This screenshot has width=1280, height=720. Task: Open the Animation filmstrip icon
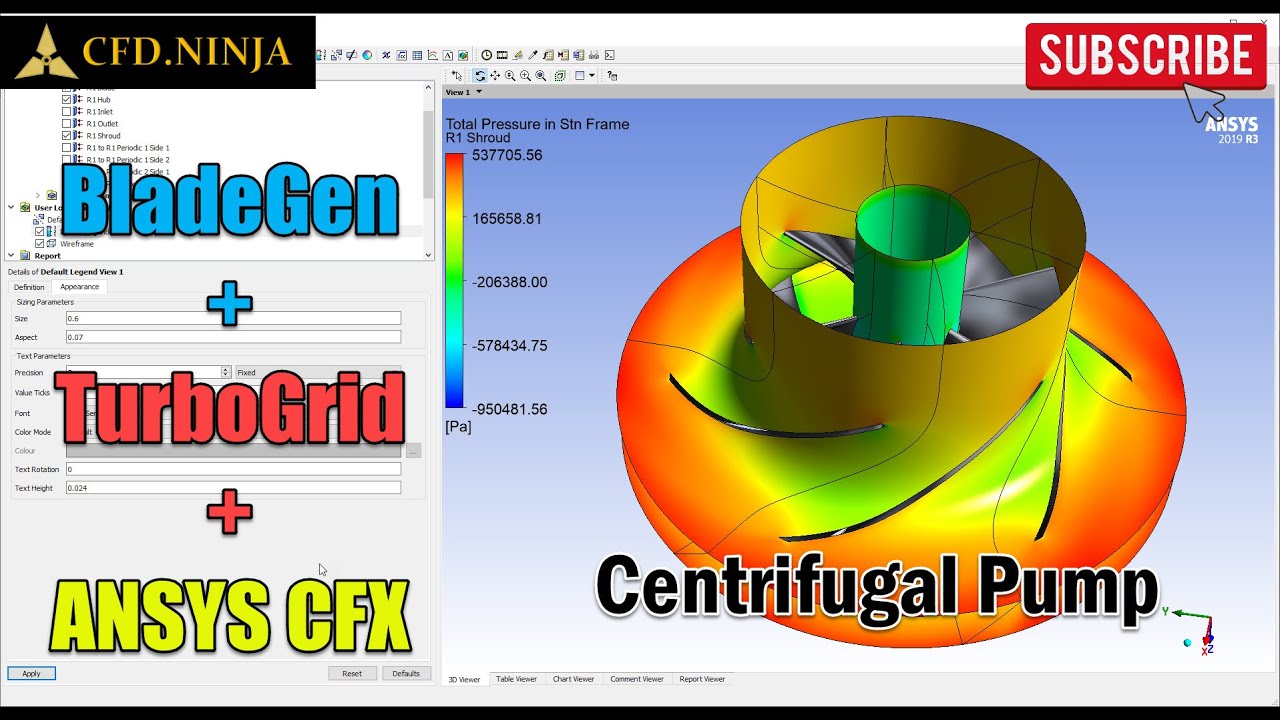(x=502, y=55)
